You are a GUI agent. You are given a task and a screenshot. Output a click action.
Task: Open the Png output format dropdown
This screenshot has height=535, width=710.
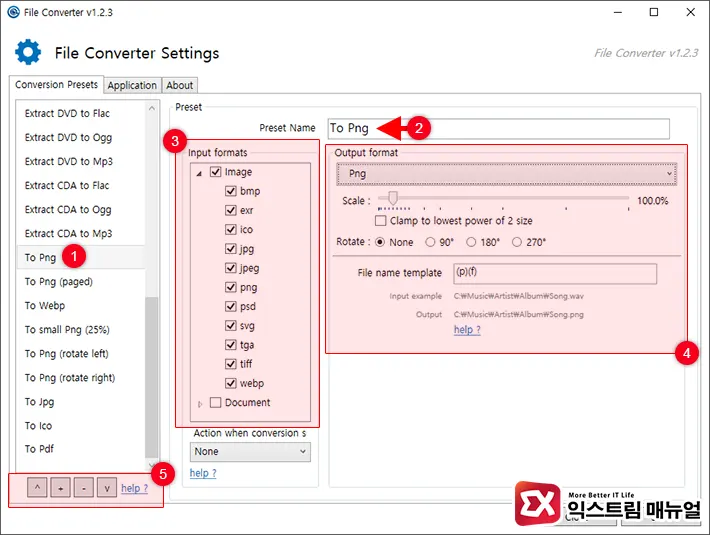click(x=504, y=173)
